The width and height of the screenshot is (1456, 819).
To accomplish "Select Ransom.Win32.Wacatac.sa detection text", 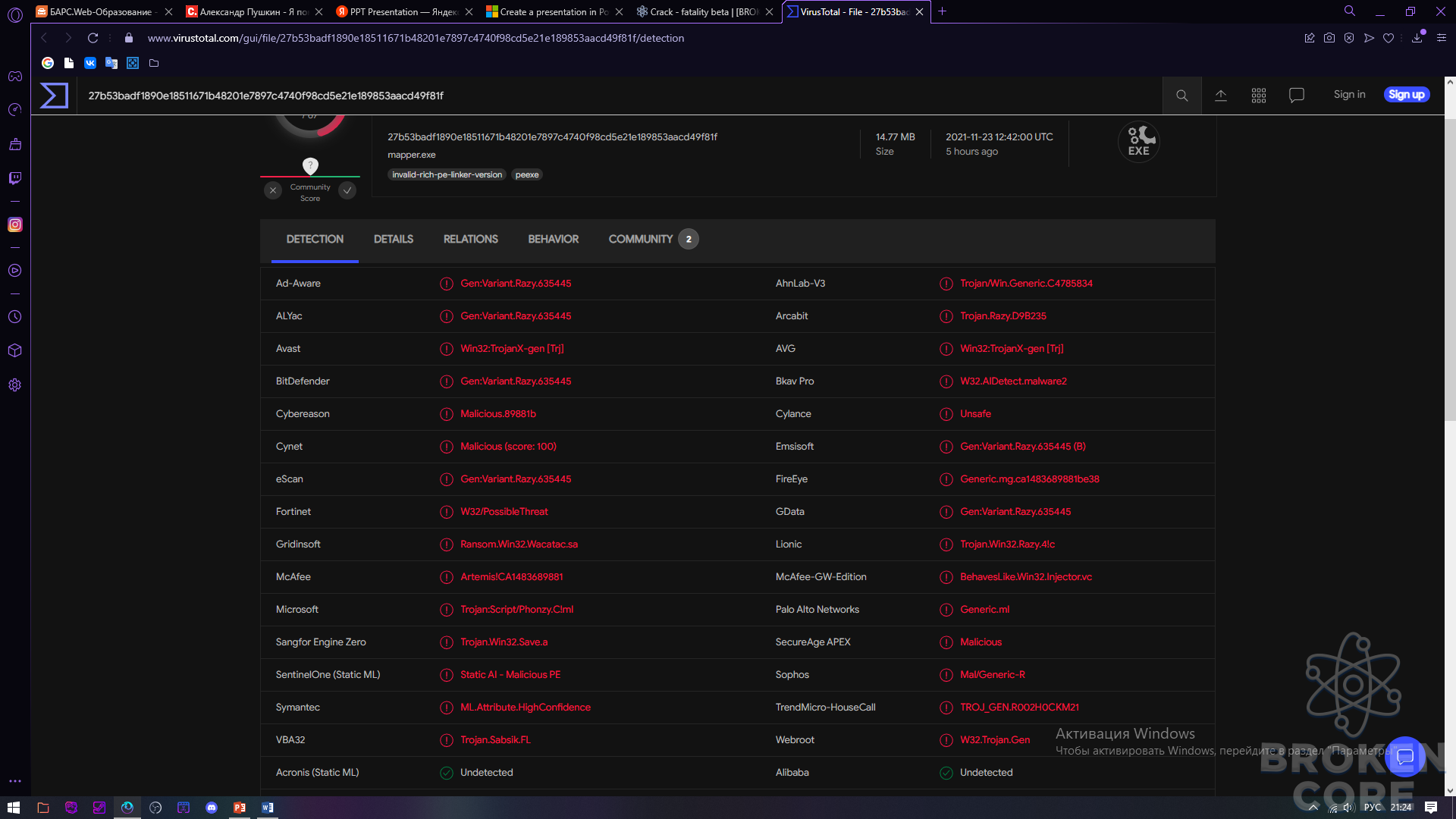I will pyautogui.click(x=519, y=544).
